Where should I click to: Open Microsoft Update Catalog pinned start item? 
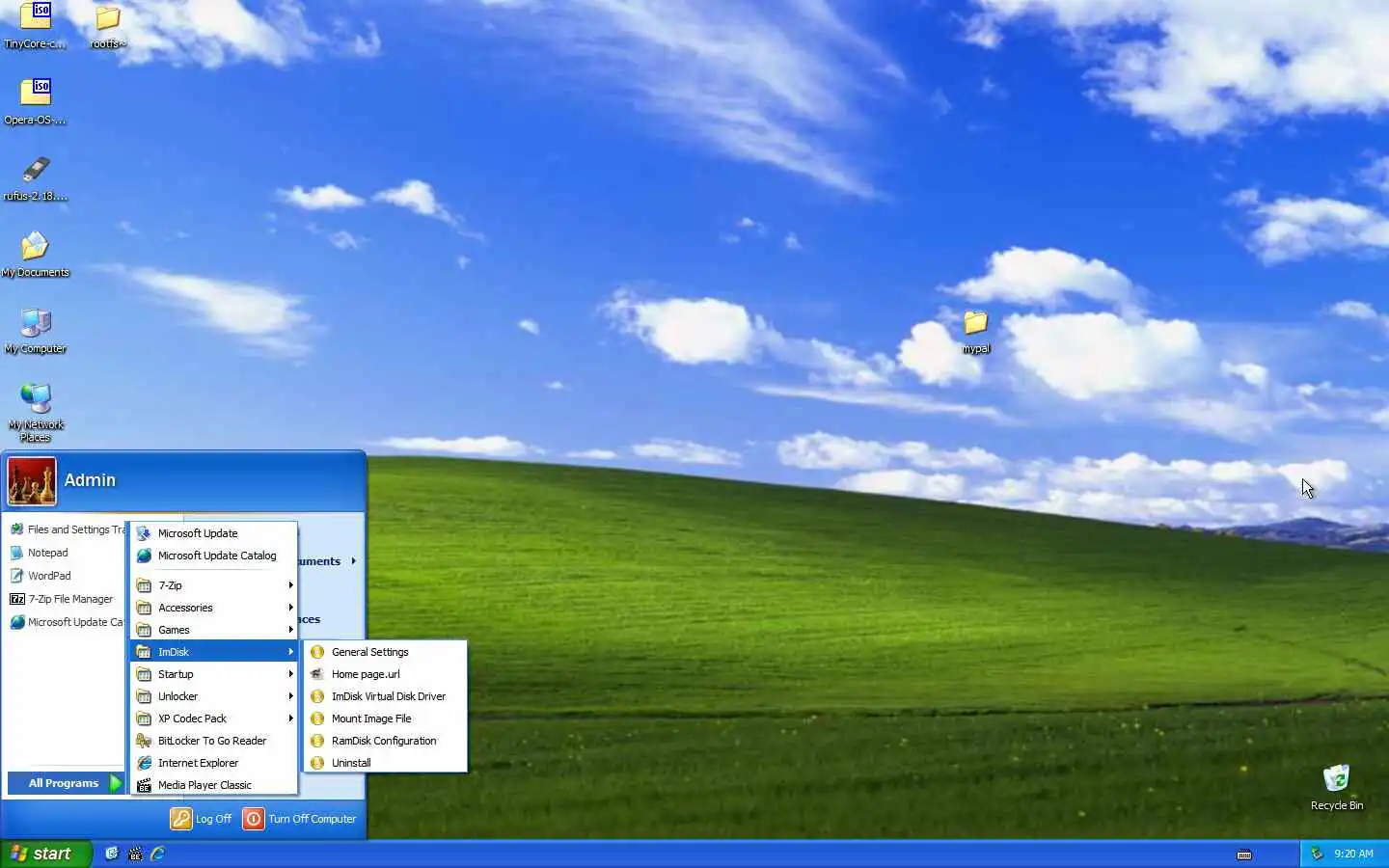[67, 622]
